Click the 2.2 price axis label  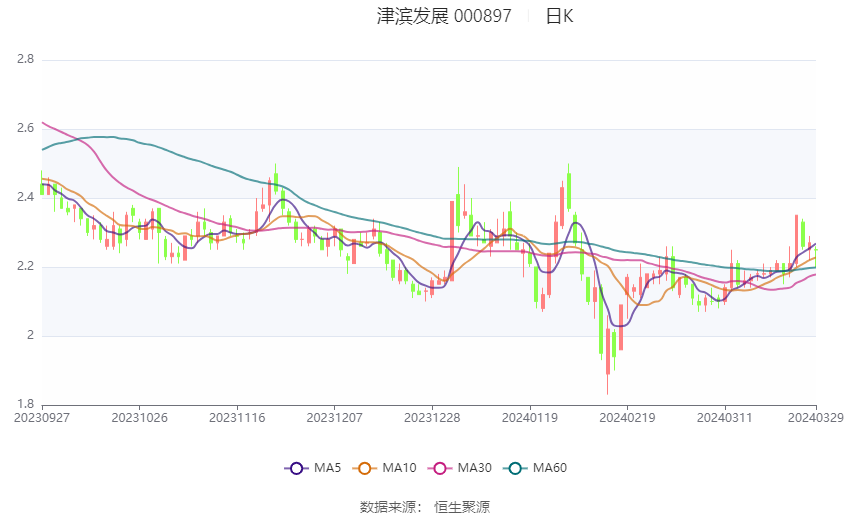(x=25, y=266)
